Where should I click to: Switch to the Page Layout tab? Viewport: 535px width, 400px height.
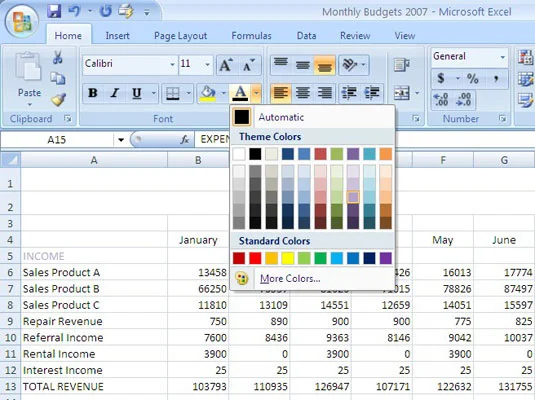[180, 36]
